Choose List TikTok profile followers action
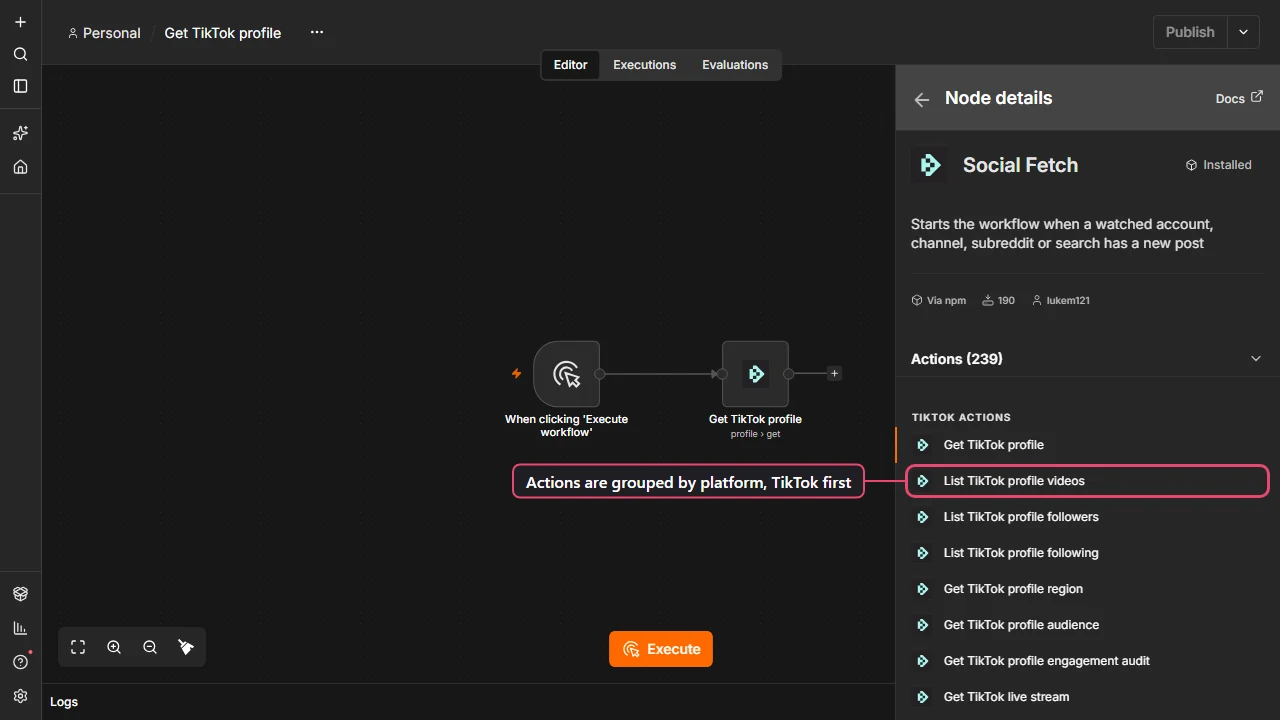 [x=1087, y=517]
